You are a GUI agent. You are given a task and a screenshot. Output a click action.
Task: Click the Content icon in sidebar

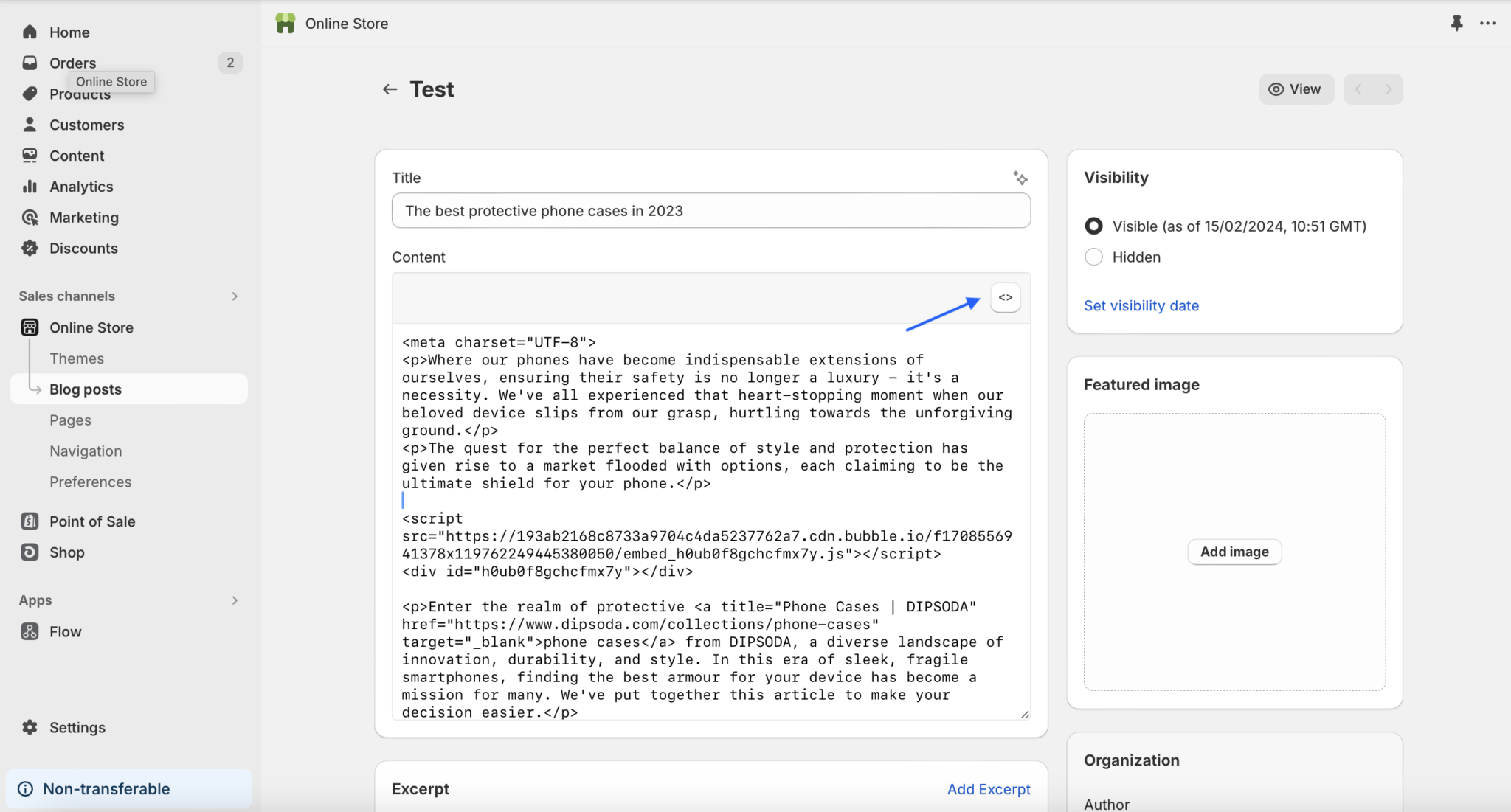coord(30,156)
